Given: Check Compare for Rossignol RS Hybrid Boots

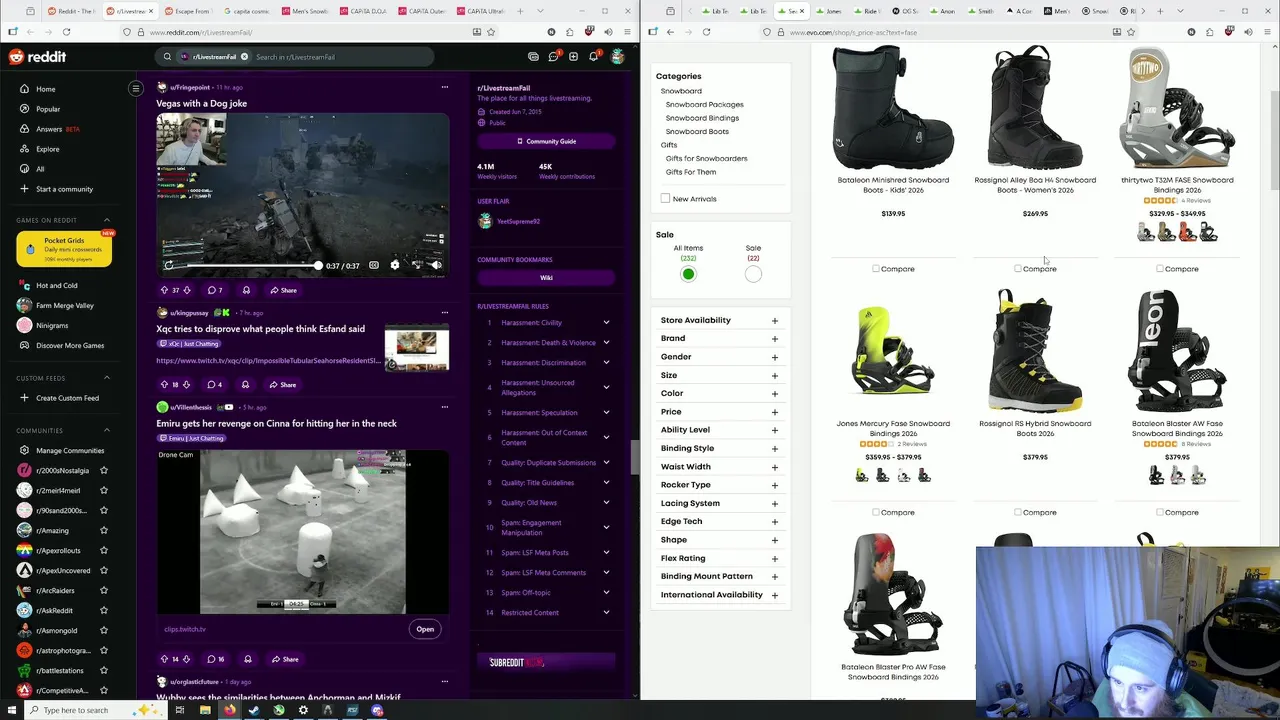Looking at the screenshot, I should click(1018, 512).
